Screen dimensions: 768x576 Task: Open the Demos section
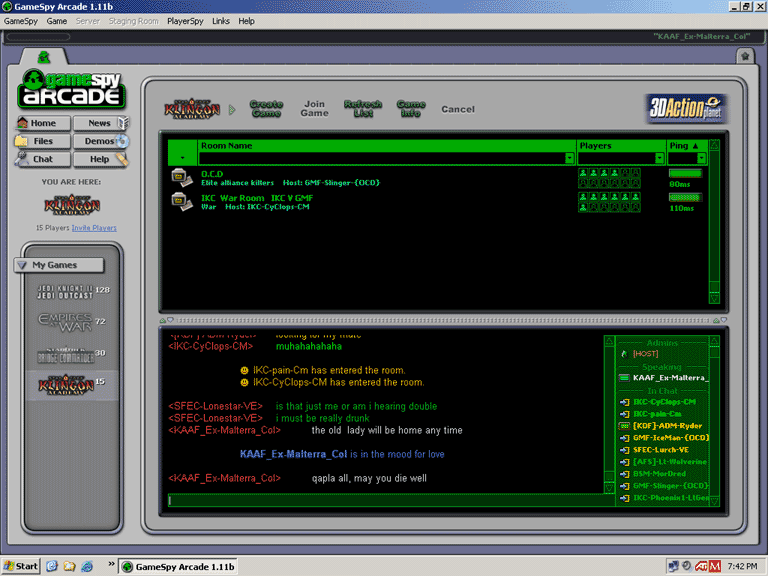tap(100, 141)
